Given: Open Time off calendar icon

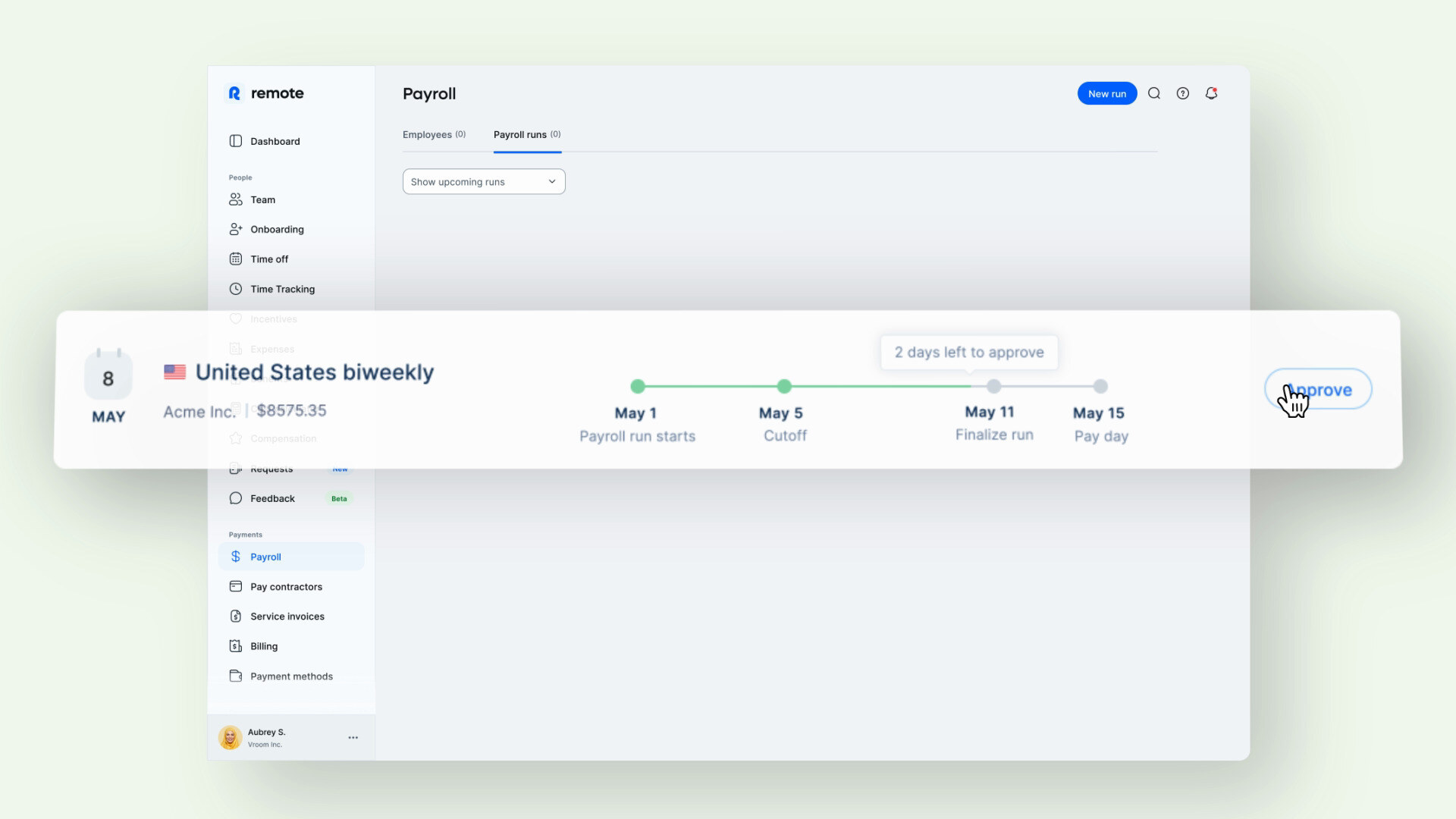Looking at the screenshot, I should (236, 259).
